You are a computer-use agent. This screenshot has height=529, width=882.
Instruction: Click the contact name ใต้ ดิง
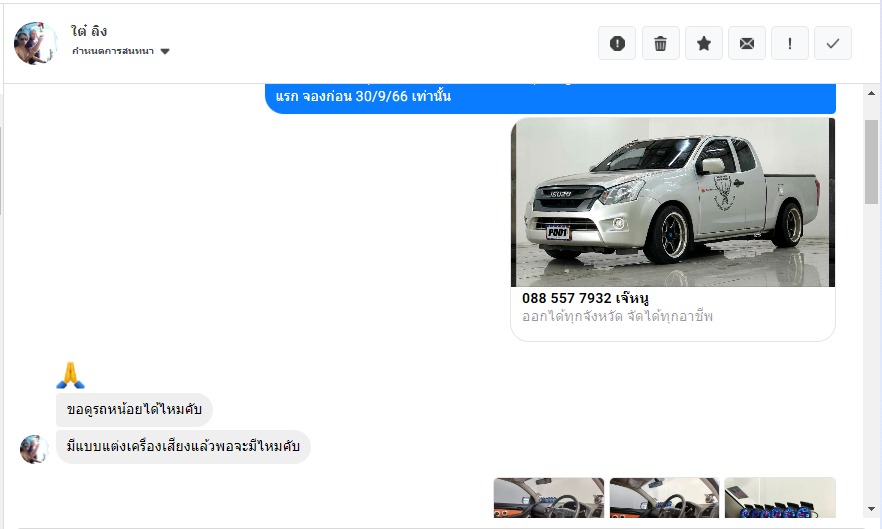89,31
